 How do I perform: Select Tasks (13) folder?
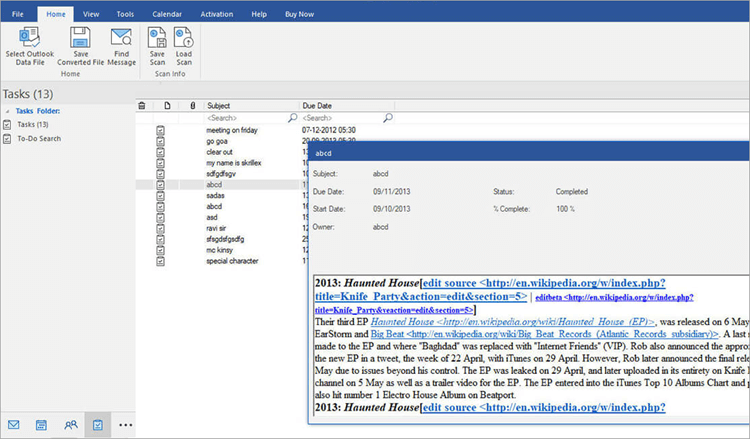tap(34, 124)
